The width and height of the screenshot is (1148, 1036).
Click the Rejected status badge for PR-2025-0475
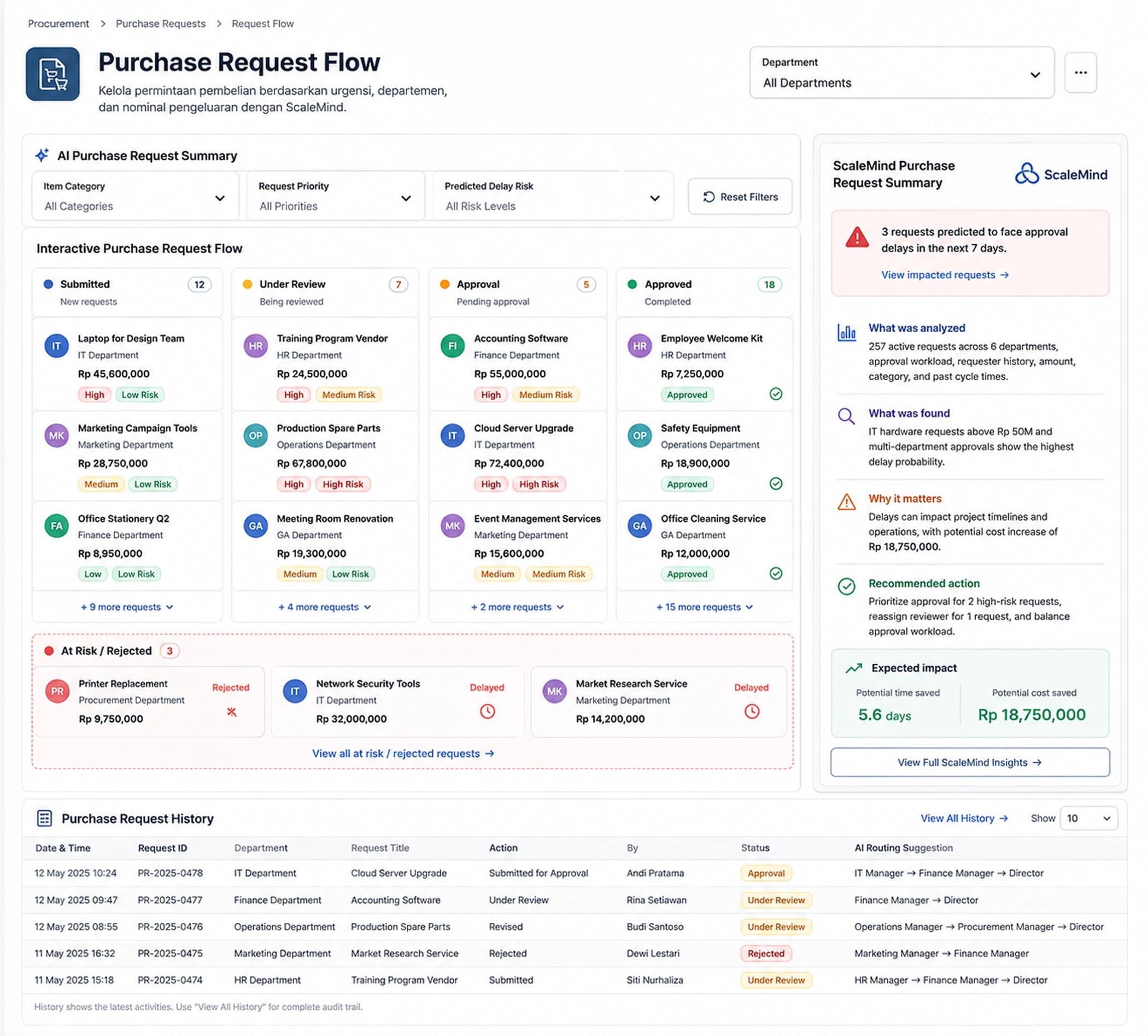[x=766, y=953]
